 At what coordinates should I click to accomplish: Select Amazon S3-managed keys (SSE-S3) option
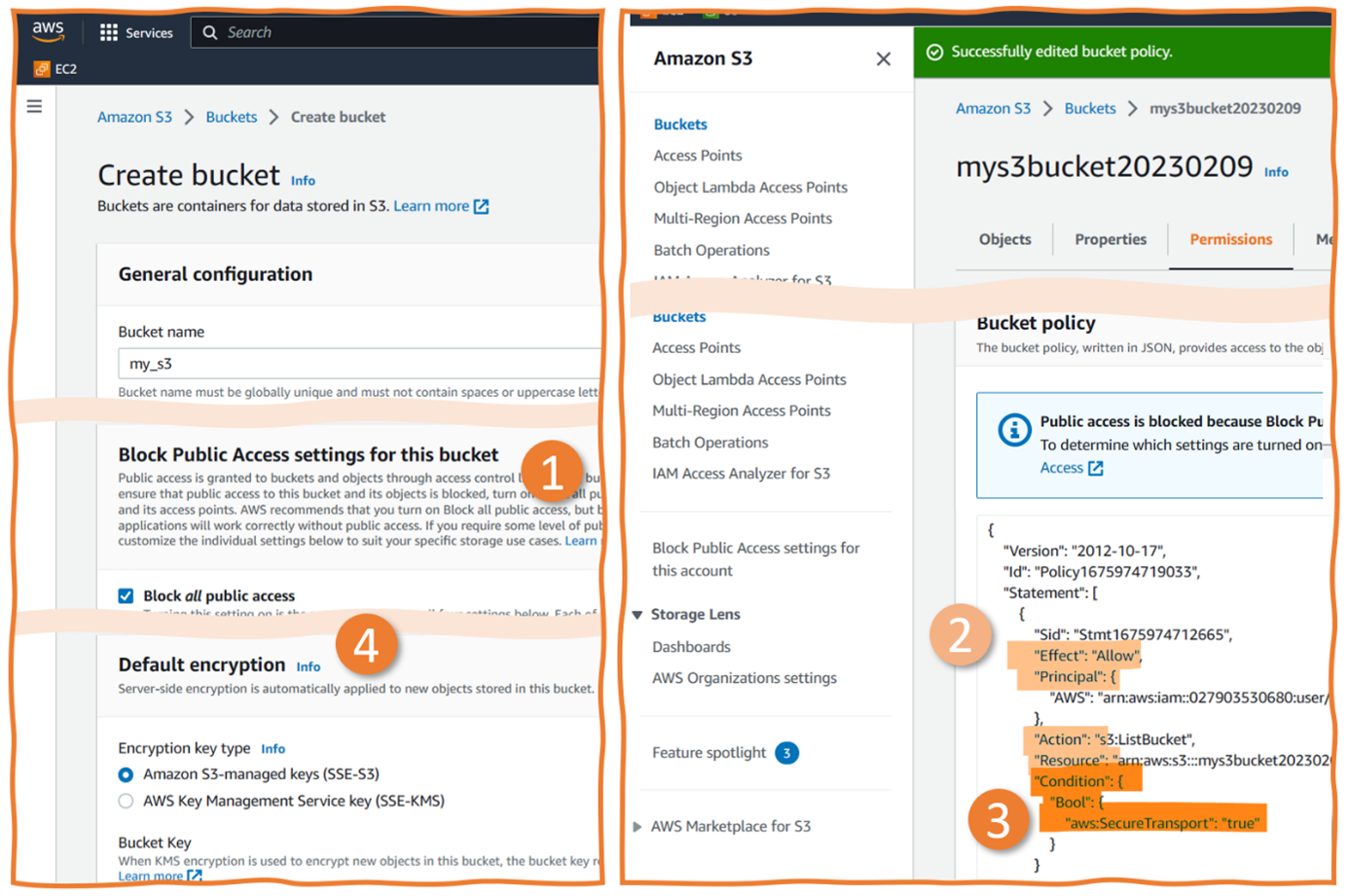point(126,775)
